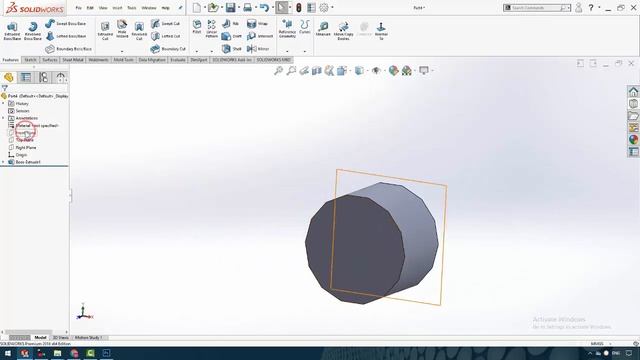640x360 pixels.
Task: Open the Save dropdown arrow
Action: [239, 8]
